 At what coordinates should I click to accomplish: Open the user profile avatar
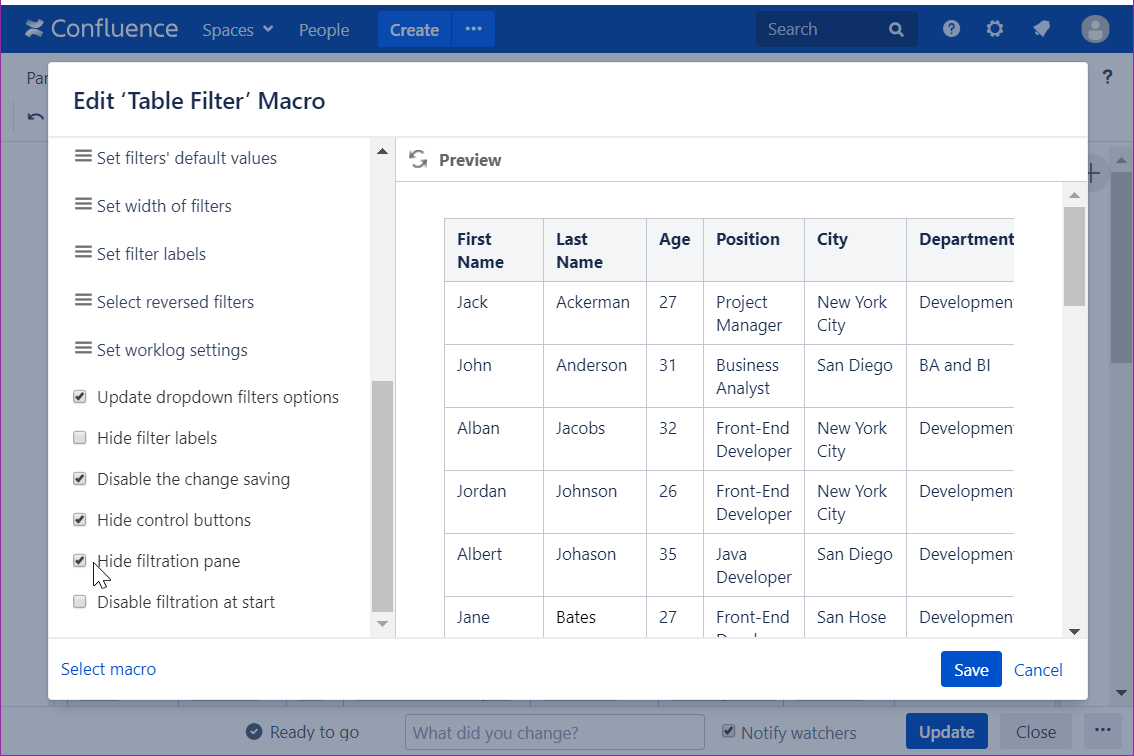[1095, 29]
